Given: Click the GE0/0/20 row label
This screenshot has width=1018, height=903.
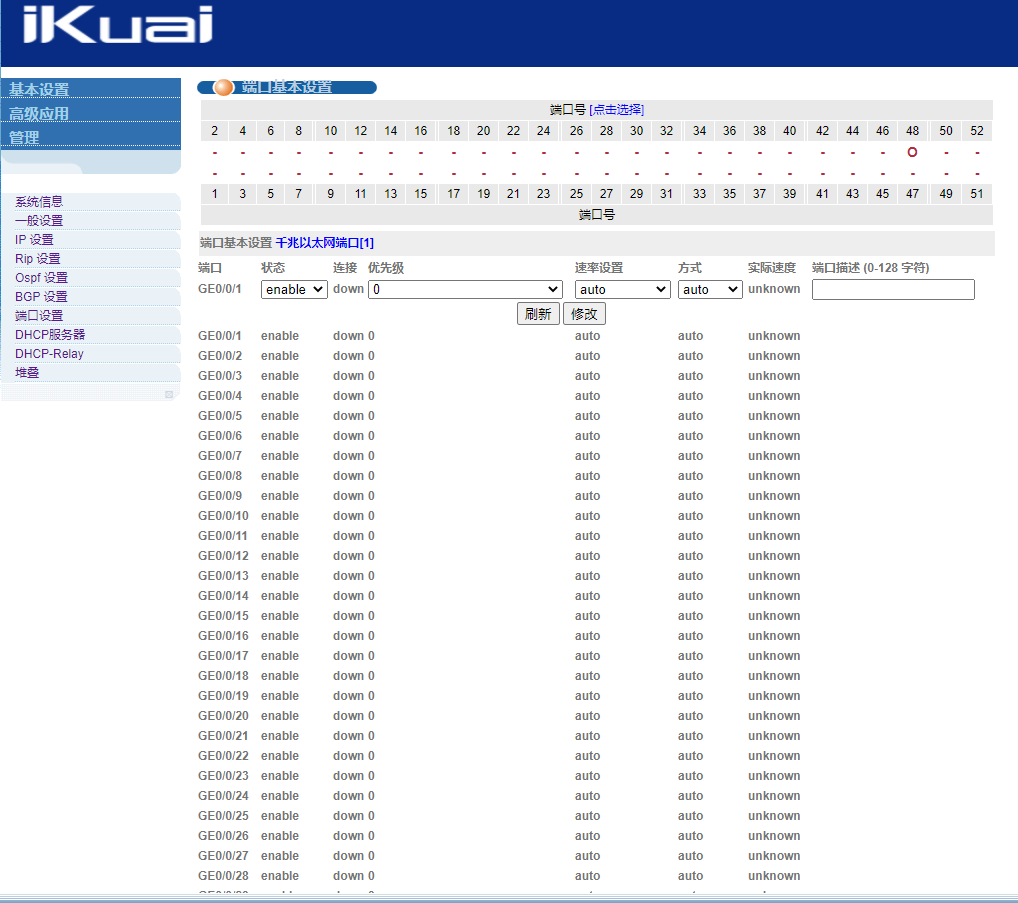Looking at the screenshot, I should point(223,715).
